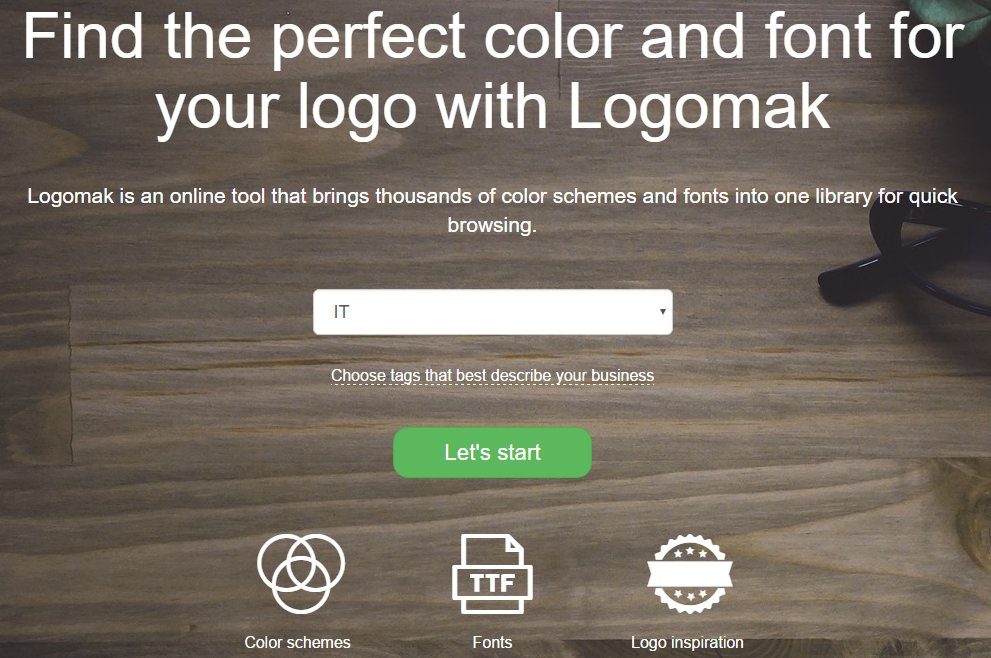The image size is (991, 658).
Task: Open the Color schemes text label
Action: click(298, 642)
